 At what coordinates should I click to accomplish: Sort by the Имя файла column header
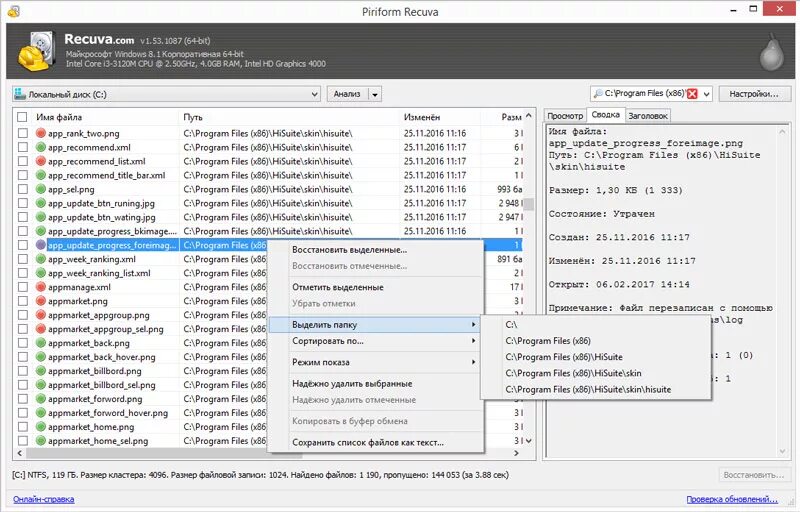[106, 117]
